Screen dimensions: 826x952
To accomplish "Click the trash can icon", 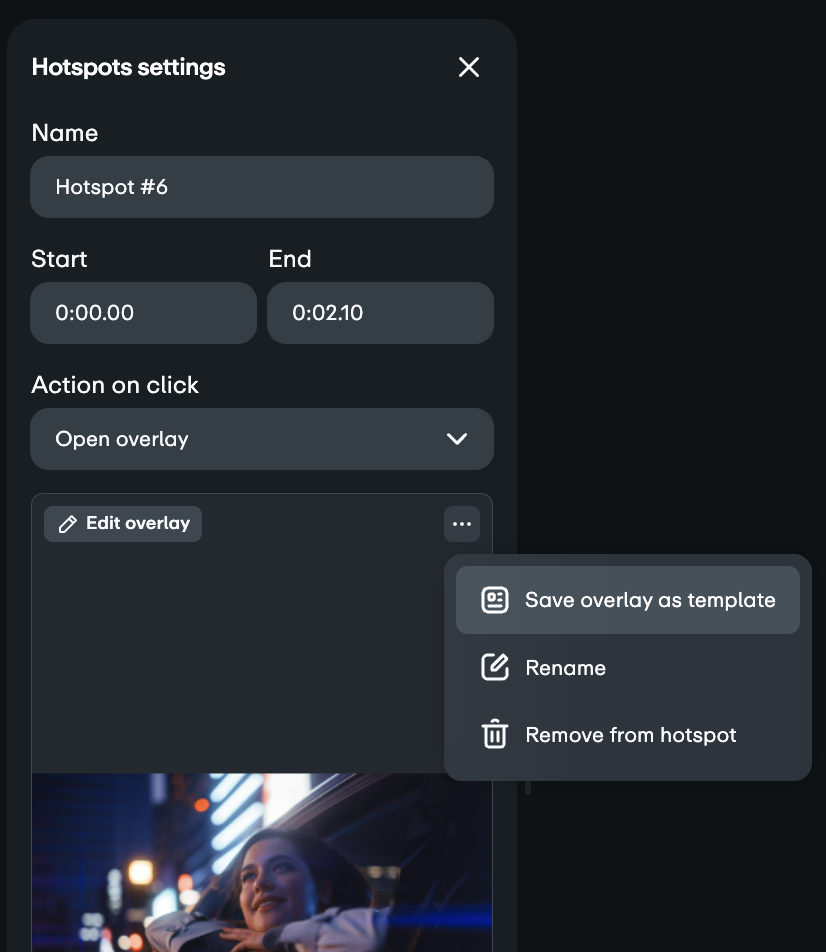I will (x=495, y=735).
